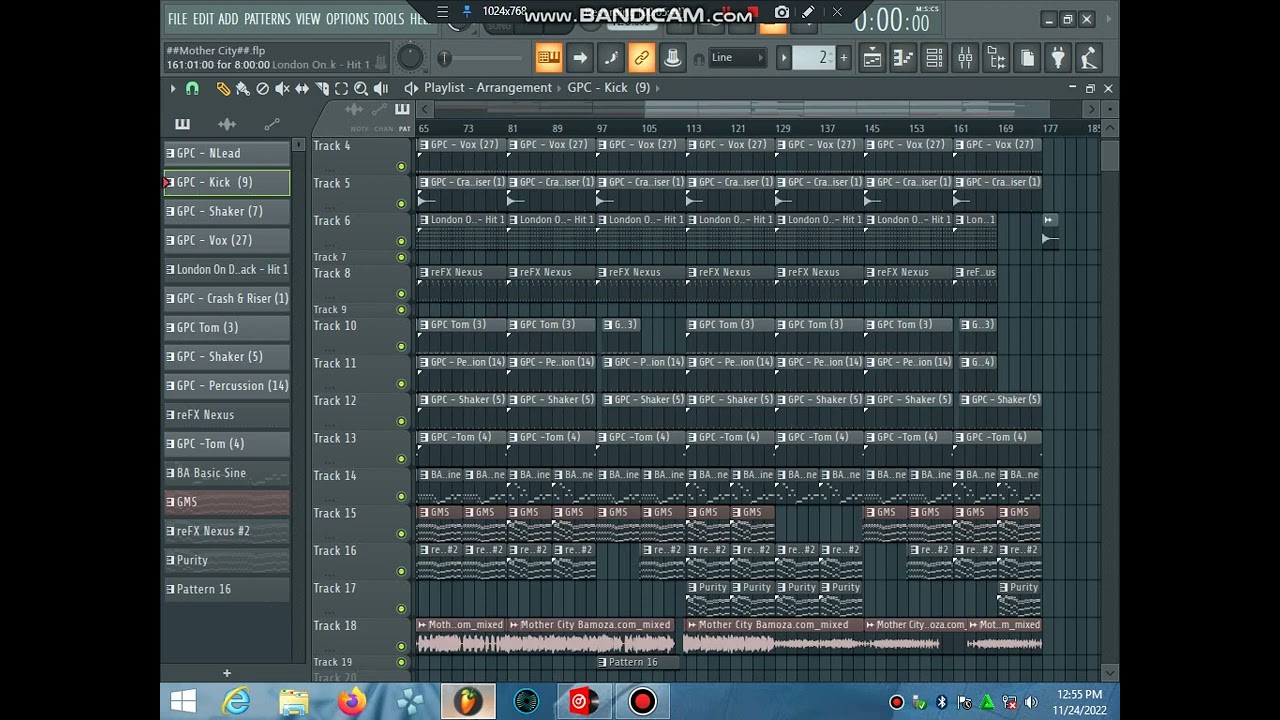Select the Slip tool in playlist toolbar

[302, 88]
